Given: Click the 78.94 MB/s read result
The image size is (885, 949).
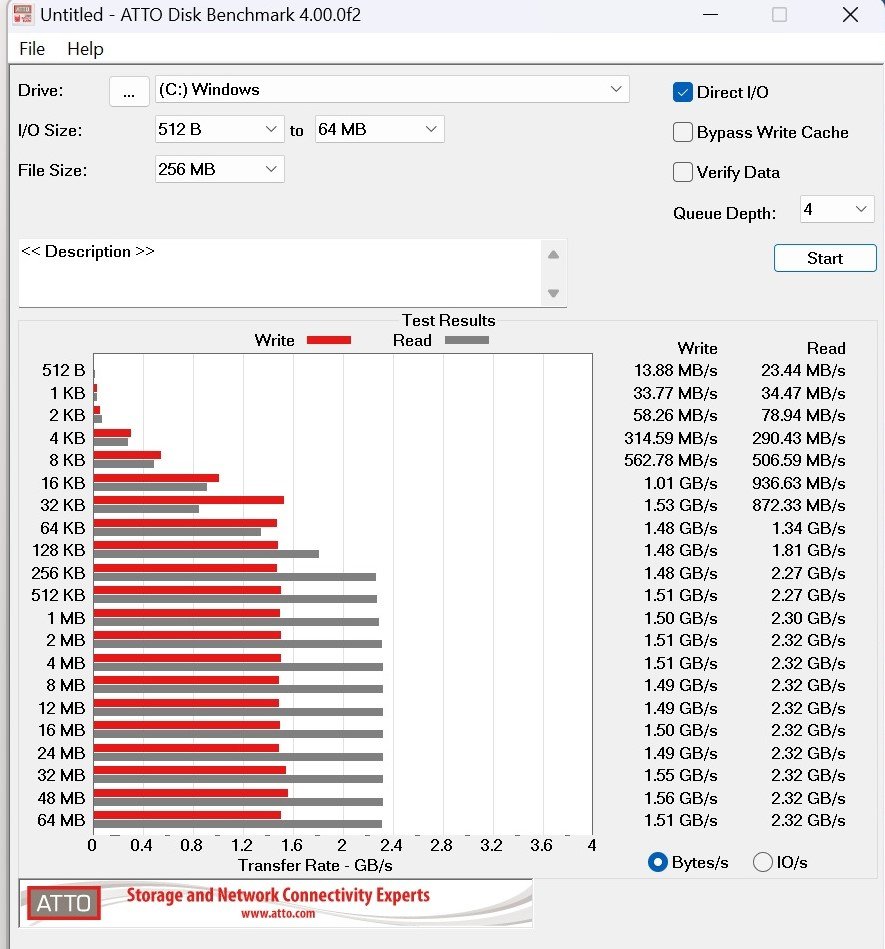Looking at the screenshot, I should click(803, 415).
